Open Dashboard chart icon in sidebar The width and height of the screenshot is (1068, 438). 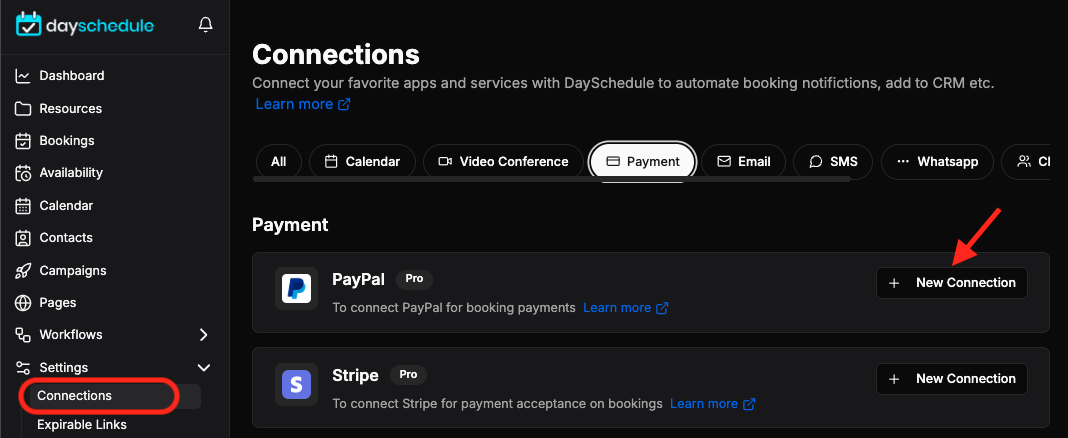(x=23, y=76)
